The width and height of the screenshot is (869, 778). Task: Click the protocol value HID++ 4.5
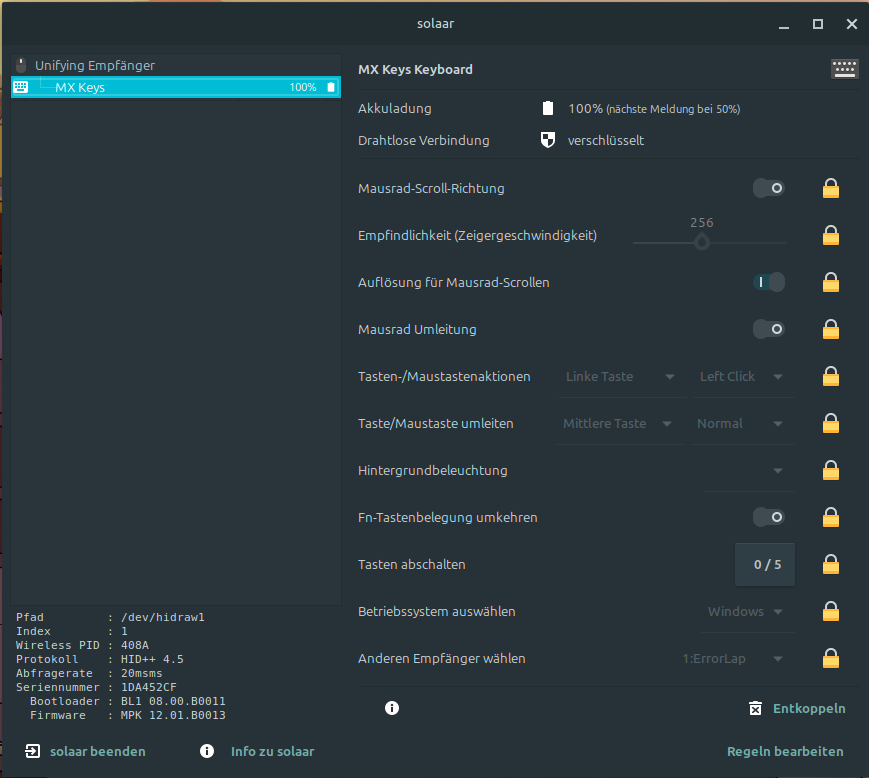coord(152,659)
